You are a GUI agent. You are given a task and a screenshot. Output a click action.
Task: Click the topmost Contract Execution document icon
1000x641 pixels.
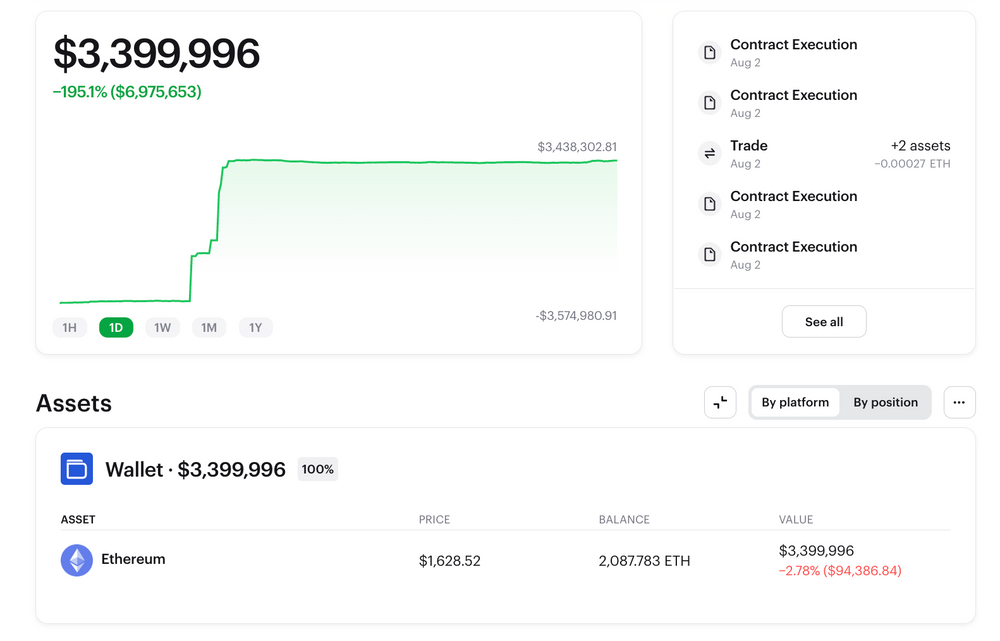(x=709, y=52)
